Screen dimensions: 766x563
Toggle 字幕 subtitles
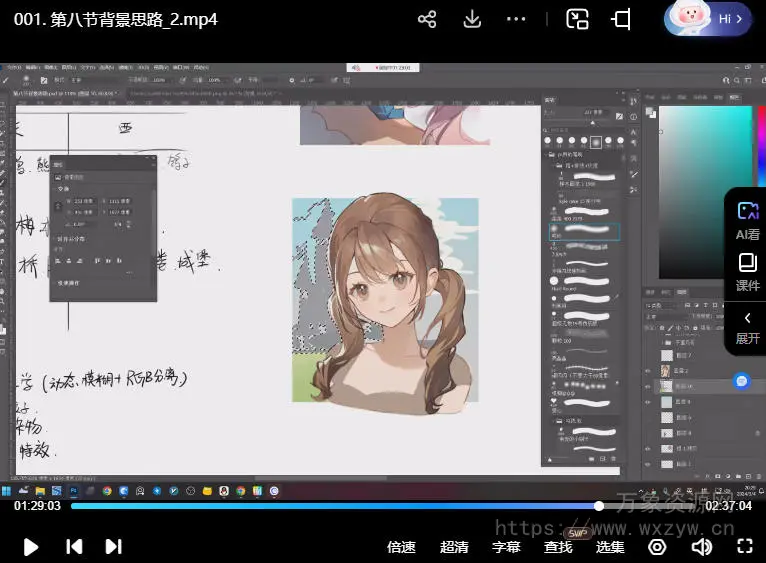(x=506, y=547)
